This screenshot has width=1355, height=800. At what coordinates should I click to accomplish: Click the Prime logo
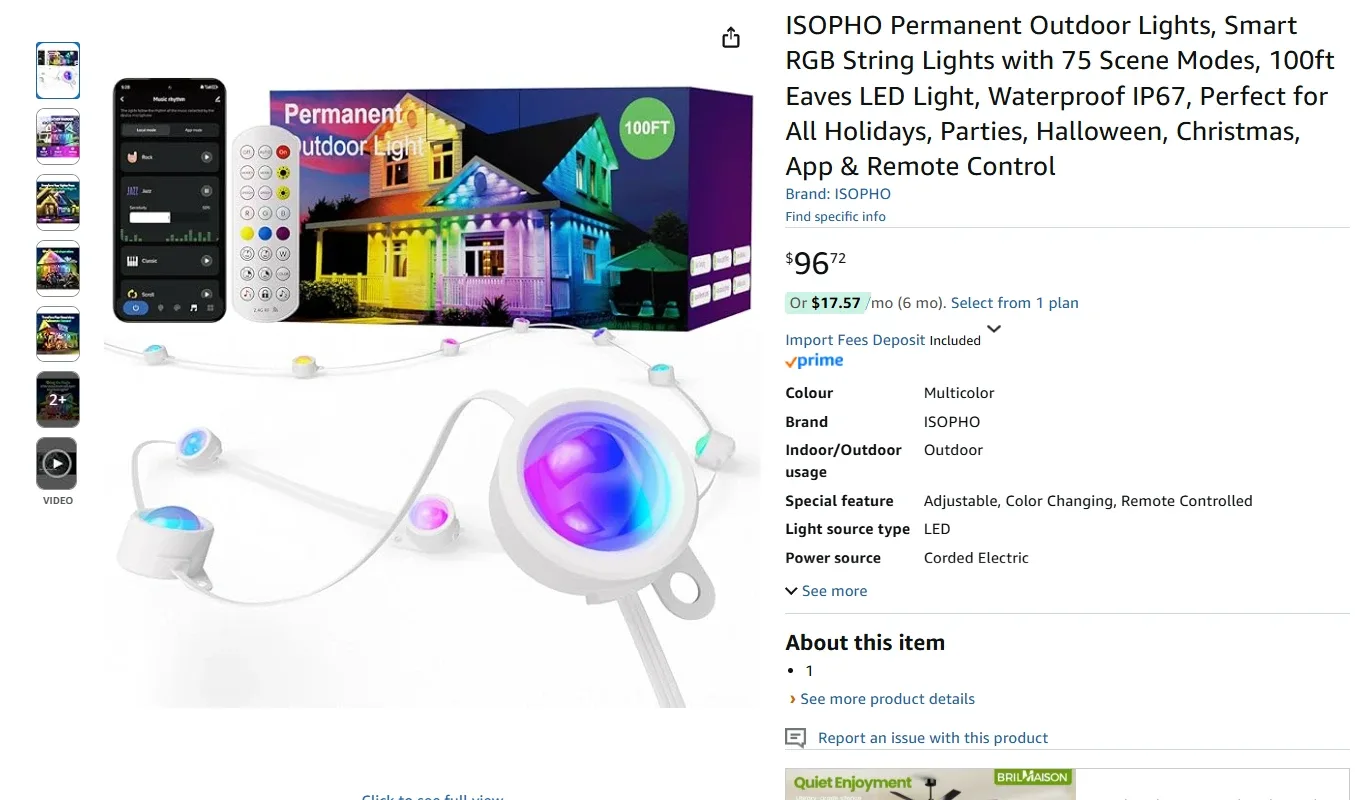(813, 360)
